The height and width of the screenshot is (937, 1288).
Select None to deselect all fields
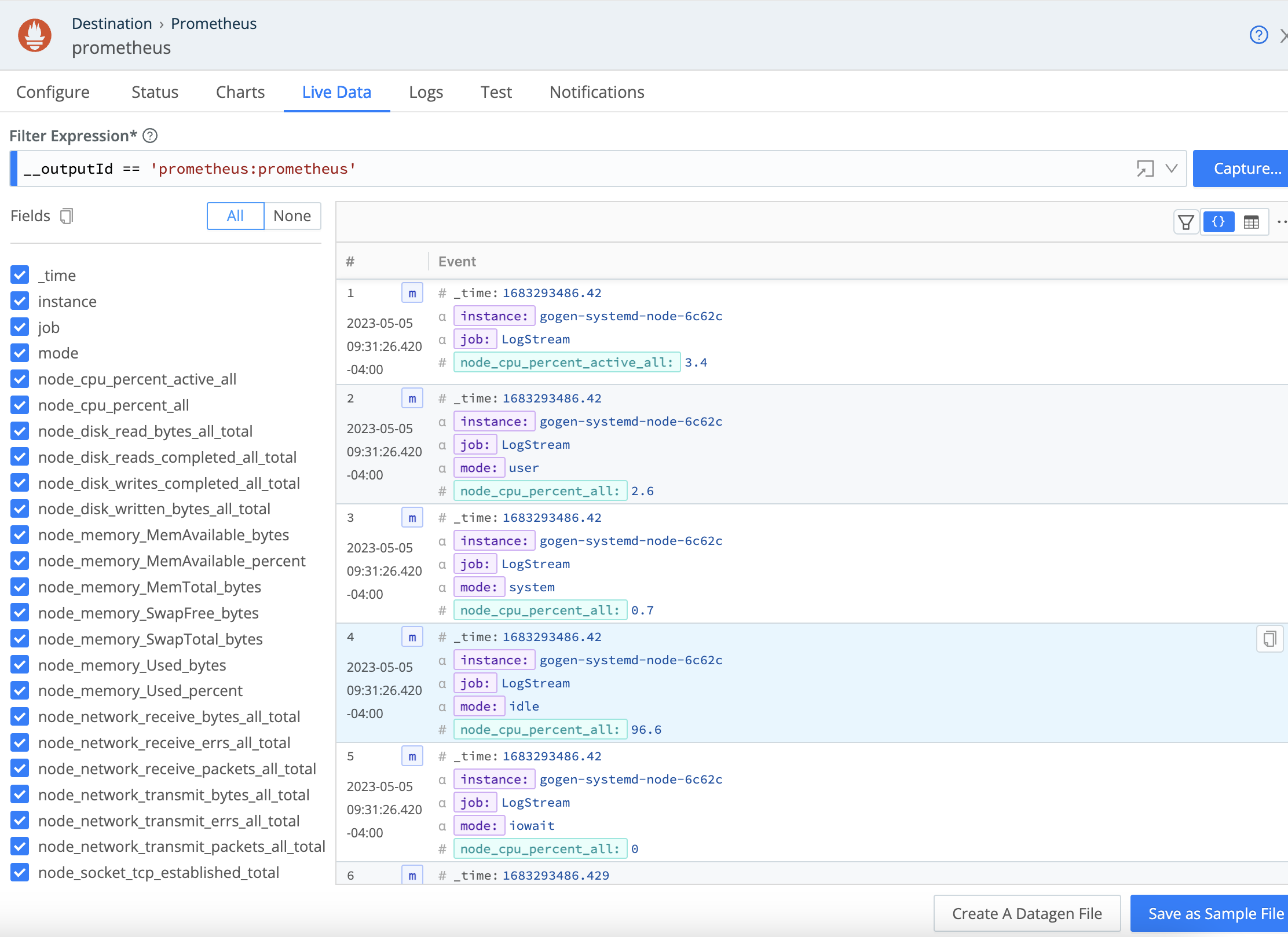pos(292,216)
